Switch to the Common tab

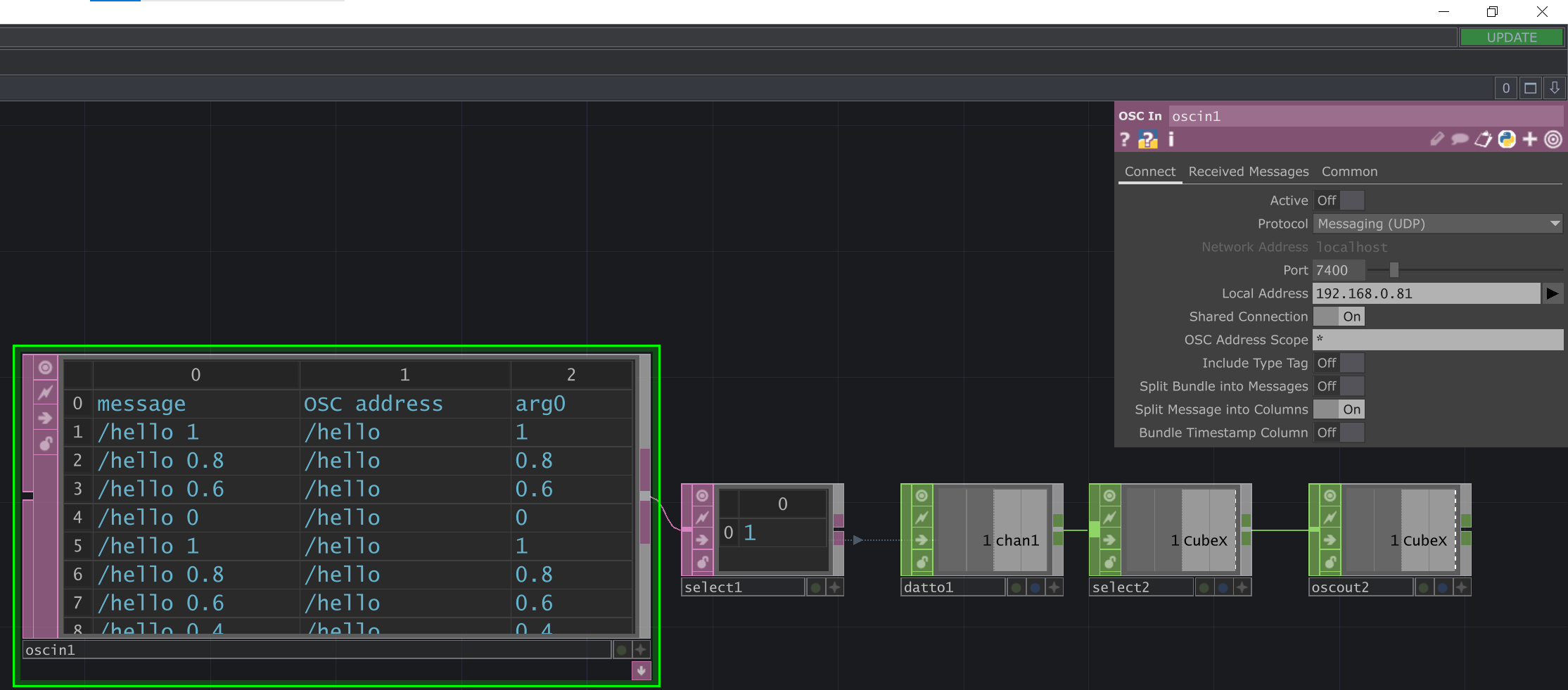[x=1349, y=172]
